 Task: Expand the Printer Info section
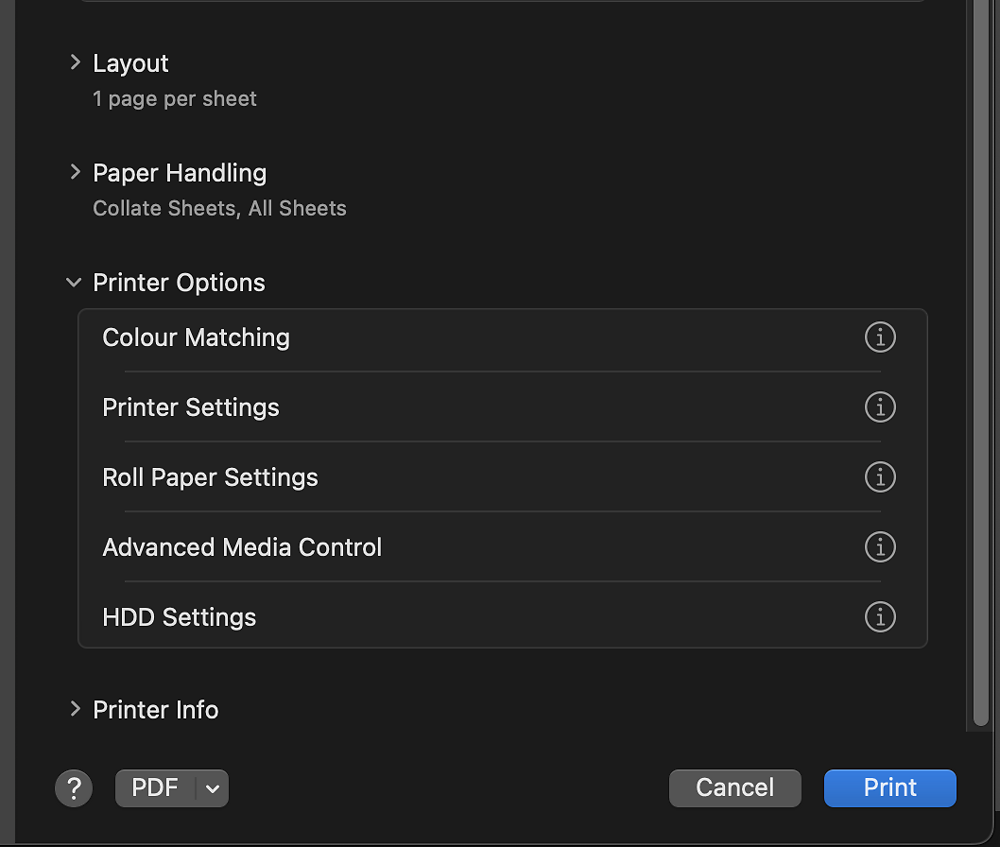[x=75, y=709]
